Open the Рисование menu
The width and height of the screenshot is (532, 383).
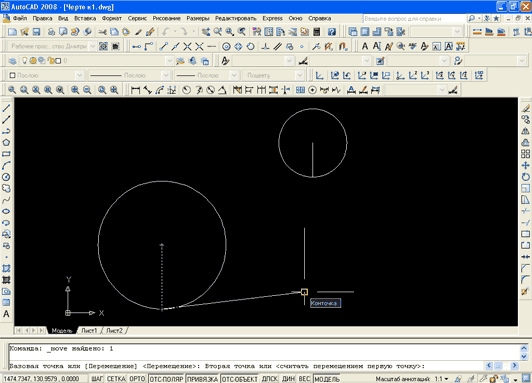point(166,18)
